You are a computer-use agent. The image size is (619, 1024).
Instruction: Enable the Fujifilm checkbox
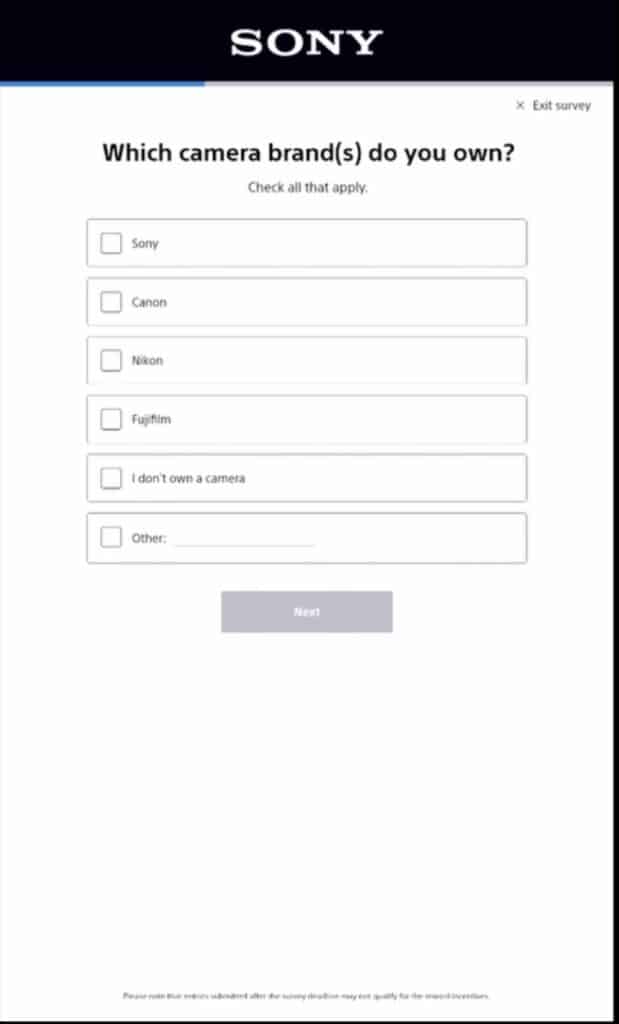[111, 419]
